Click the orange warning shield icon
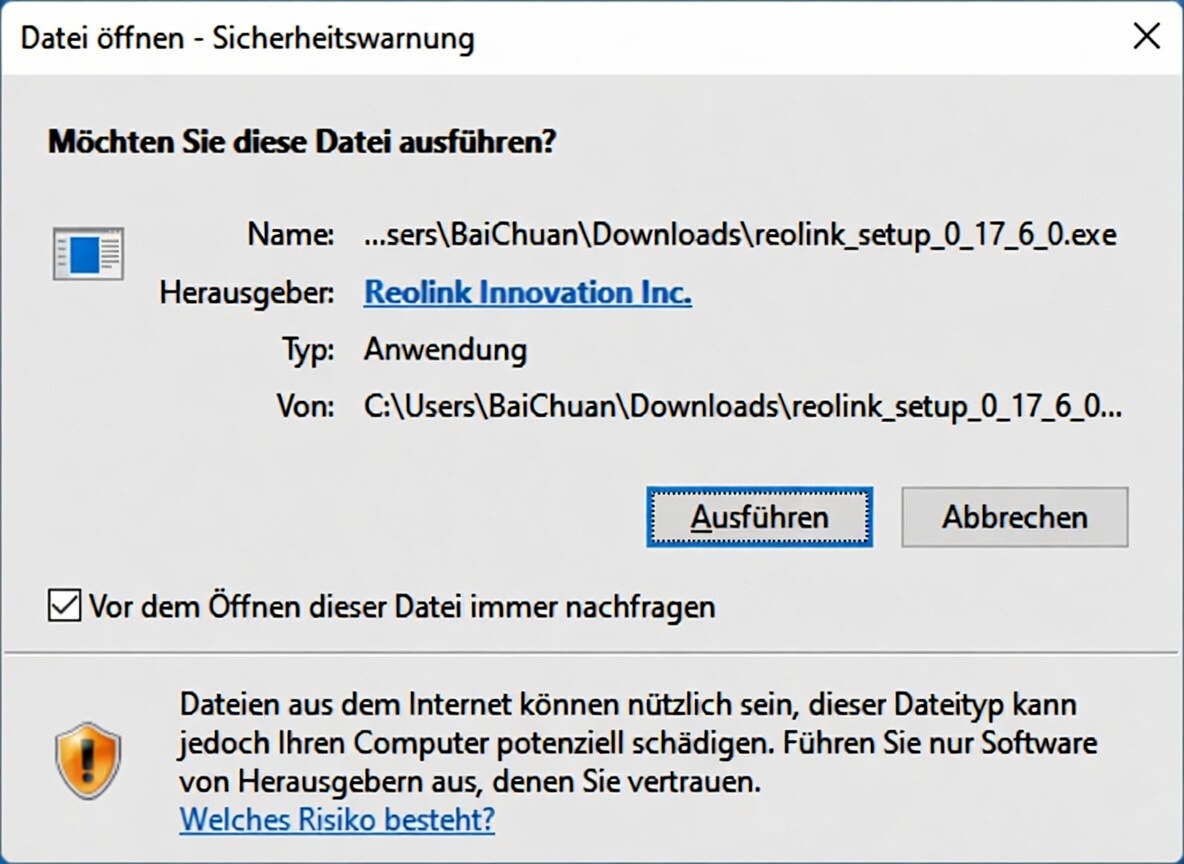 (88, 760)
